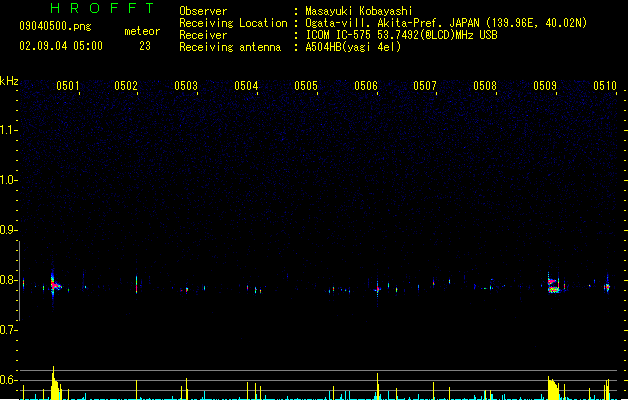Click the 0.6 kHz axis label
This screenshot has height=400, width=629.
coord(7,380)
